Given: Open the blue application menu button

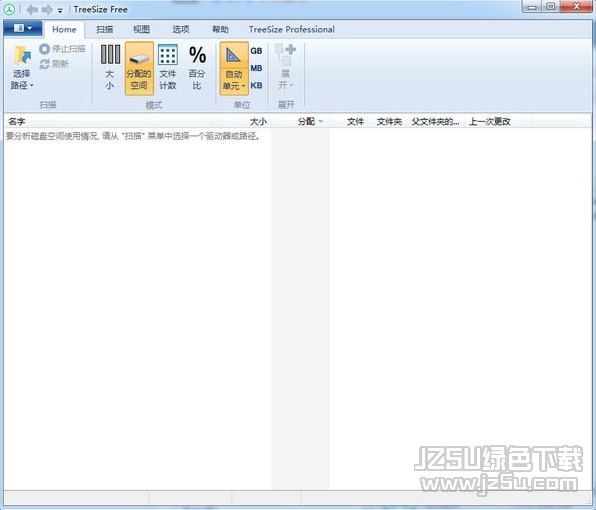Looking at the screenshot, I should click(23, 28).
